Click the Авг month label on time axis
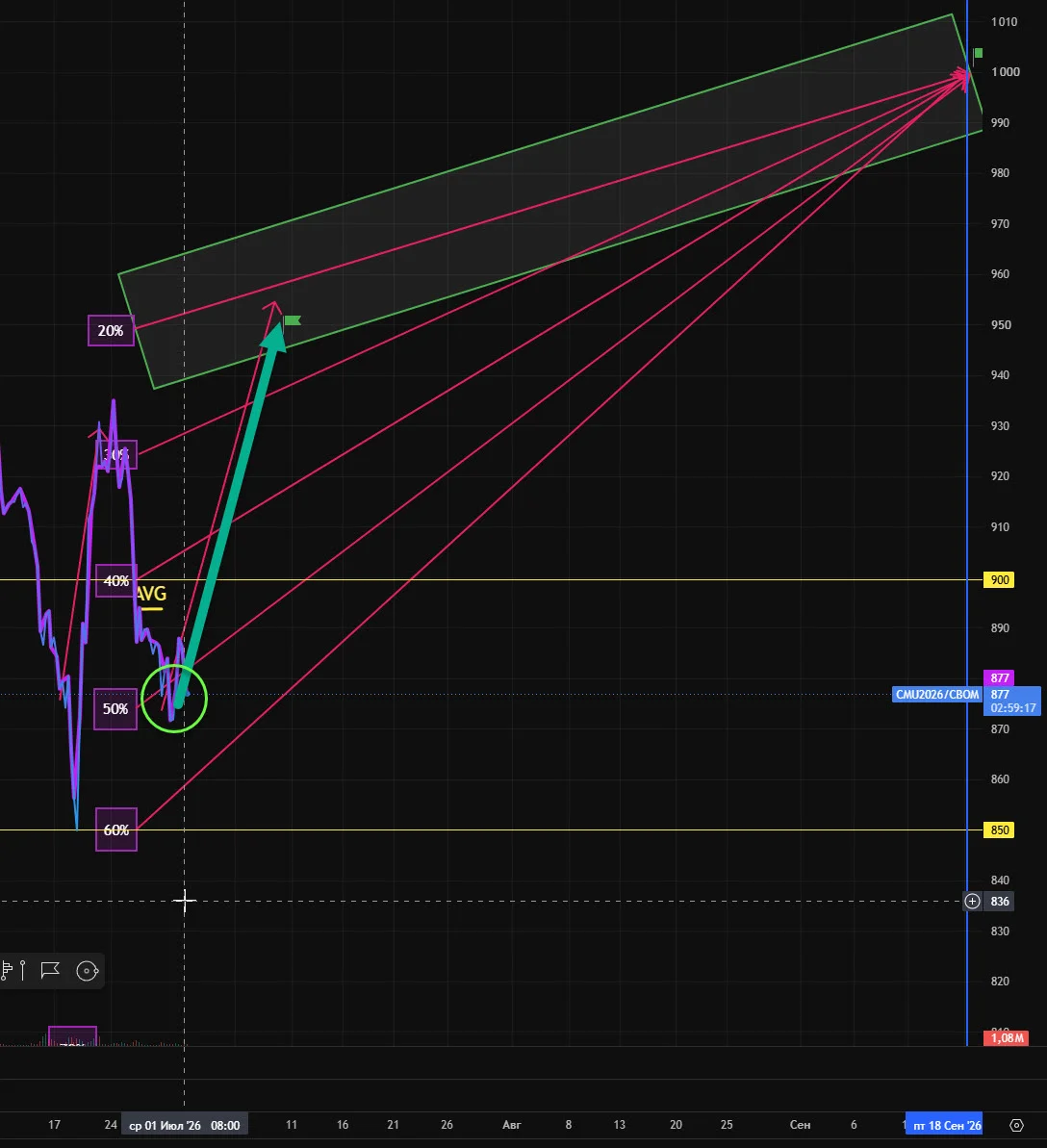 point(512,1125)
